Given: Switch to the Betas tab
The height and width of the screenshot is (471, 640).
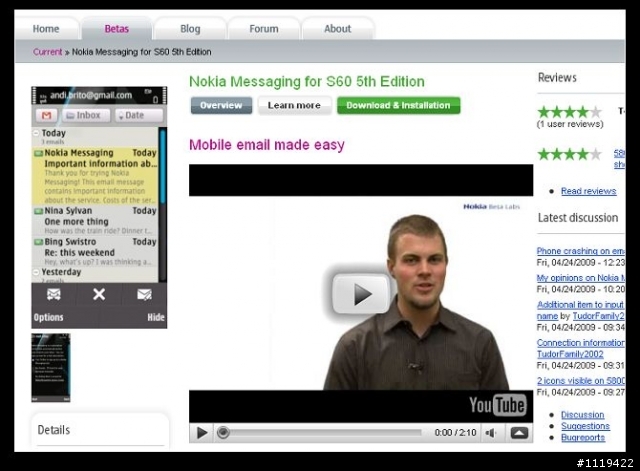Looking at the screenshot, I should pyautogui.click(x=117, y=29).
